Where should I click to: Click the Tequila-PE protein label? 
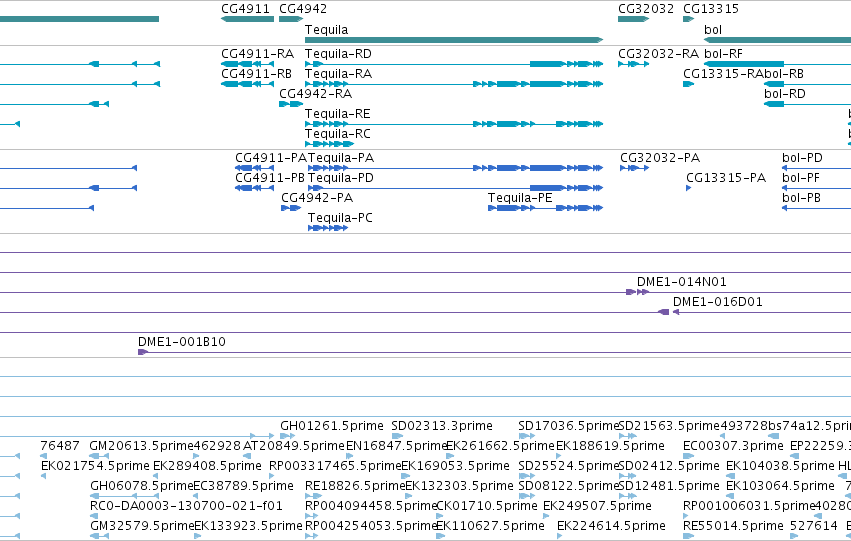point(520,198)
